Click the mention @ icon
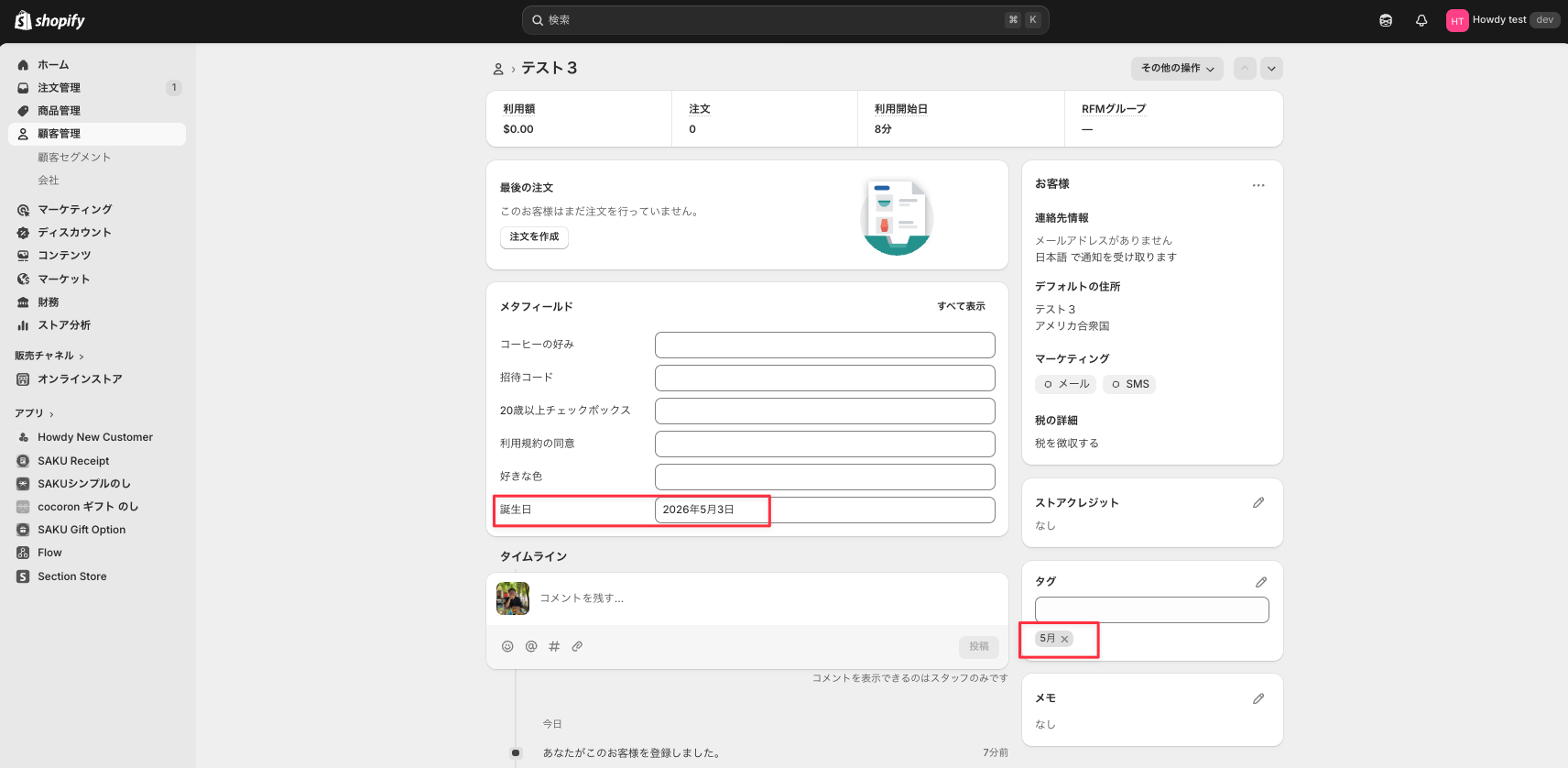 531,646
